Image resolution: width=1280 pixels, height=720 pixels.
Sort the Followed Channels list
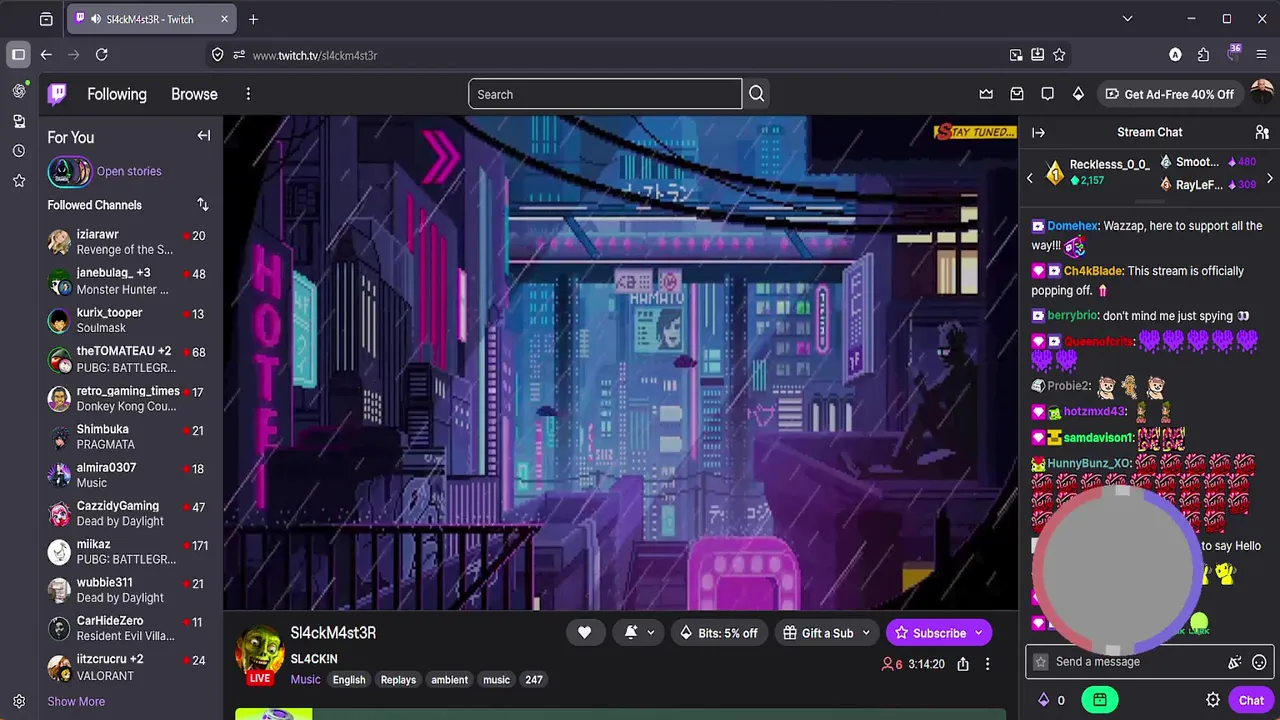203,205
